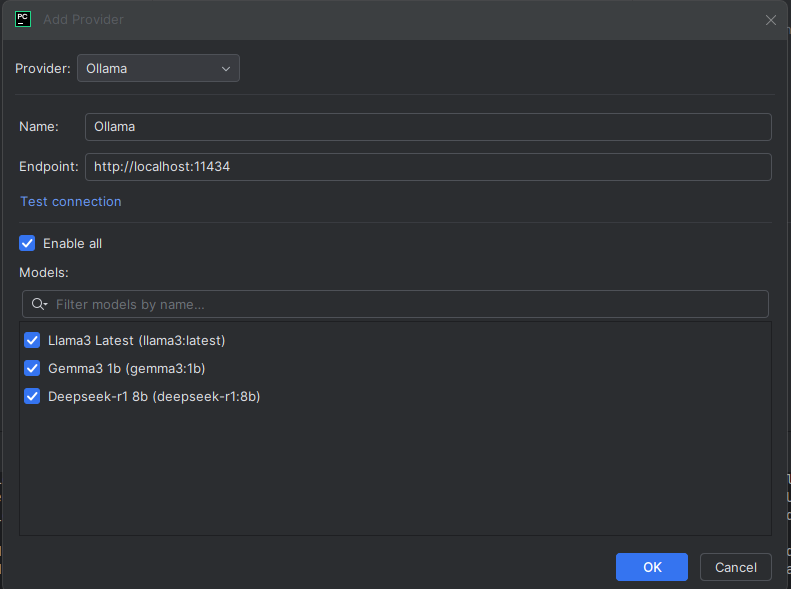
Task: Click the Filter models by name field
Action: point(400,304)
